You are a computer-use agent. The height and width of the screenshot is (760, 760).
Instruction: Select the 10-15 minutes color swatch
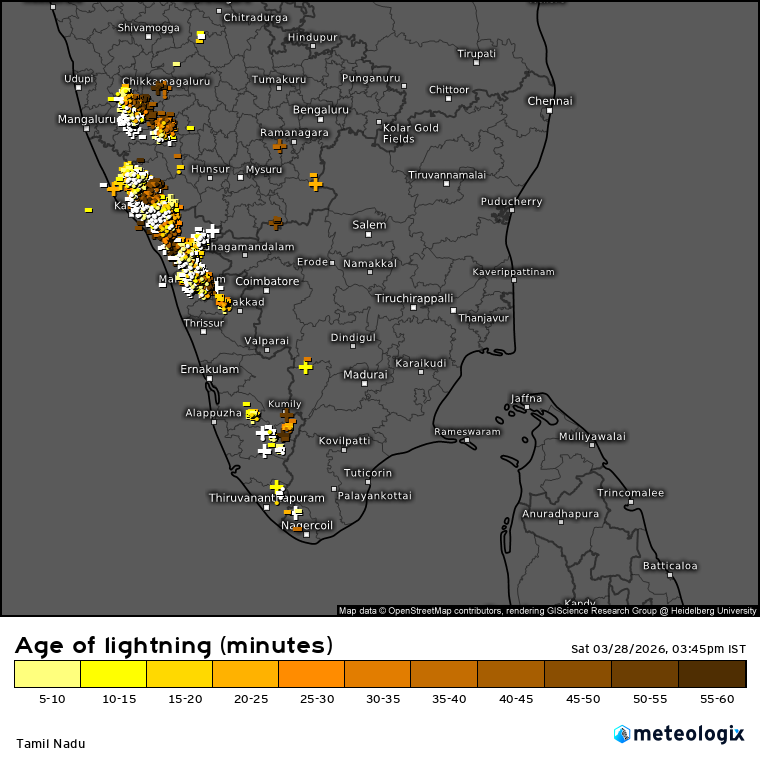pos(113,674)
